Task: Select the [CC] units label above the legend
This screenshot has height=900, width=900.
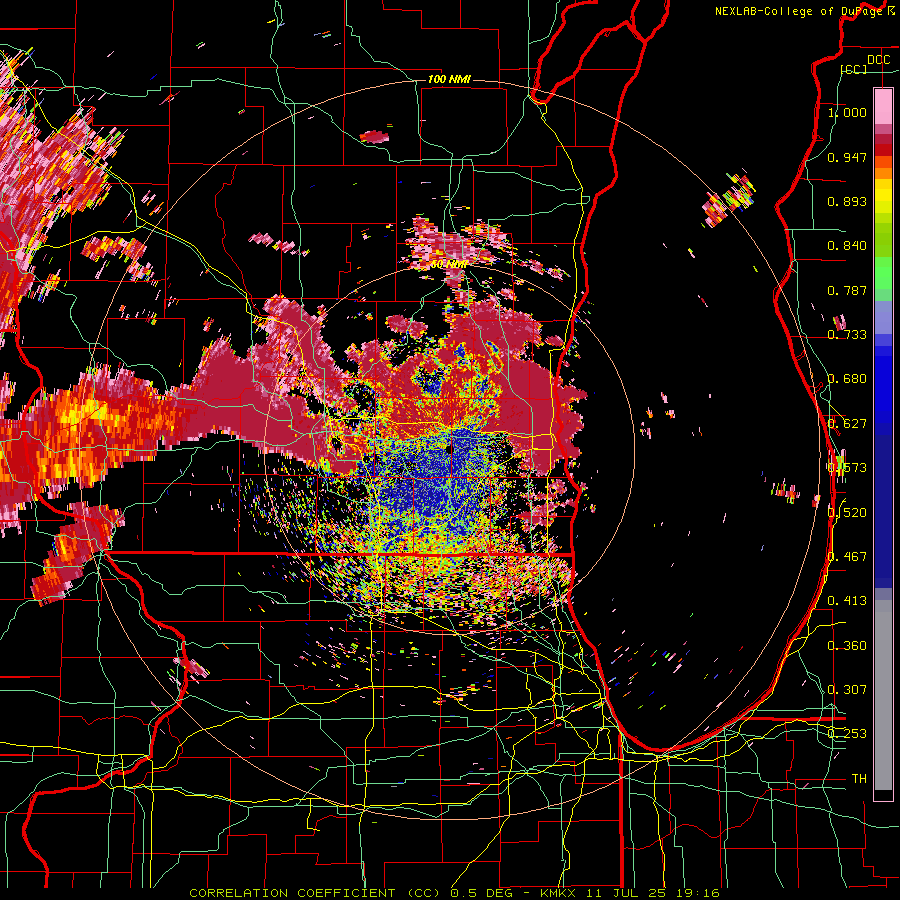Action: pyautogui.click(x=854, y=69)
